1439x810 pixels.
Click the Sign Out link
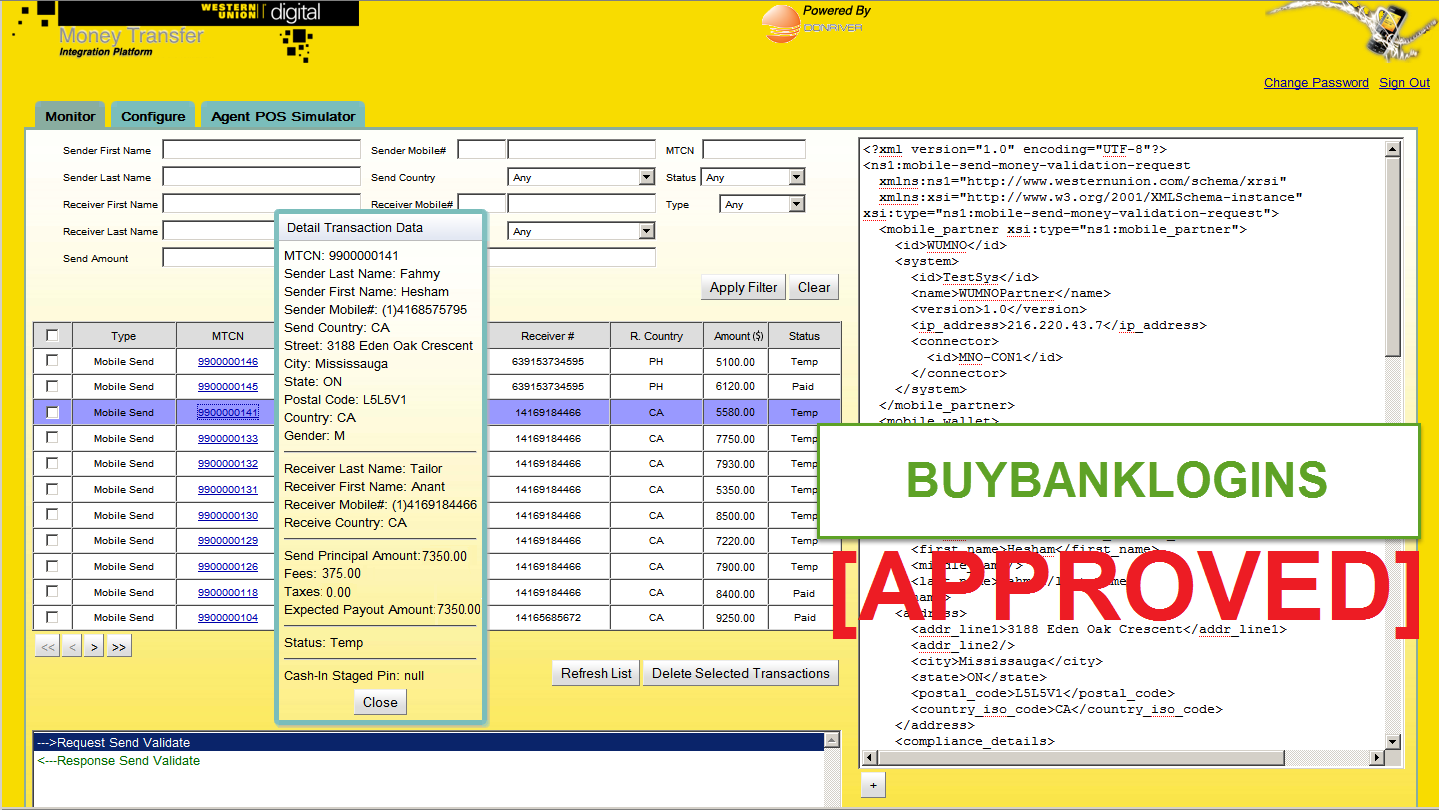[x=1404, y=83]
